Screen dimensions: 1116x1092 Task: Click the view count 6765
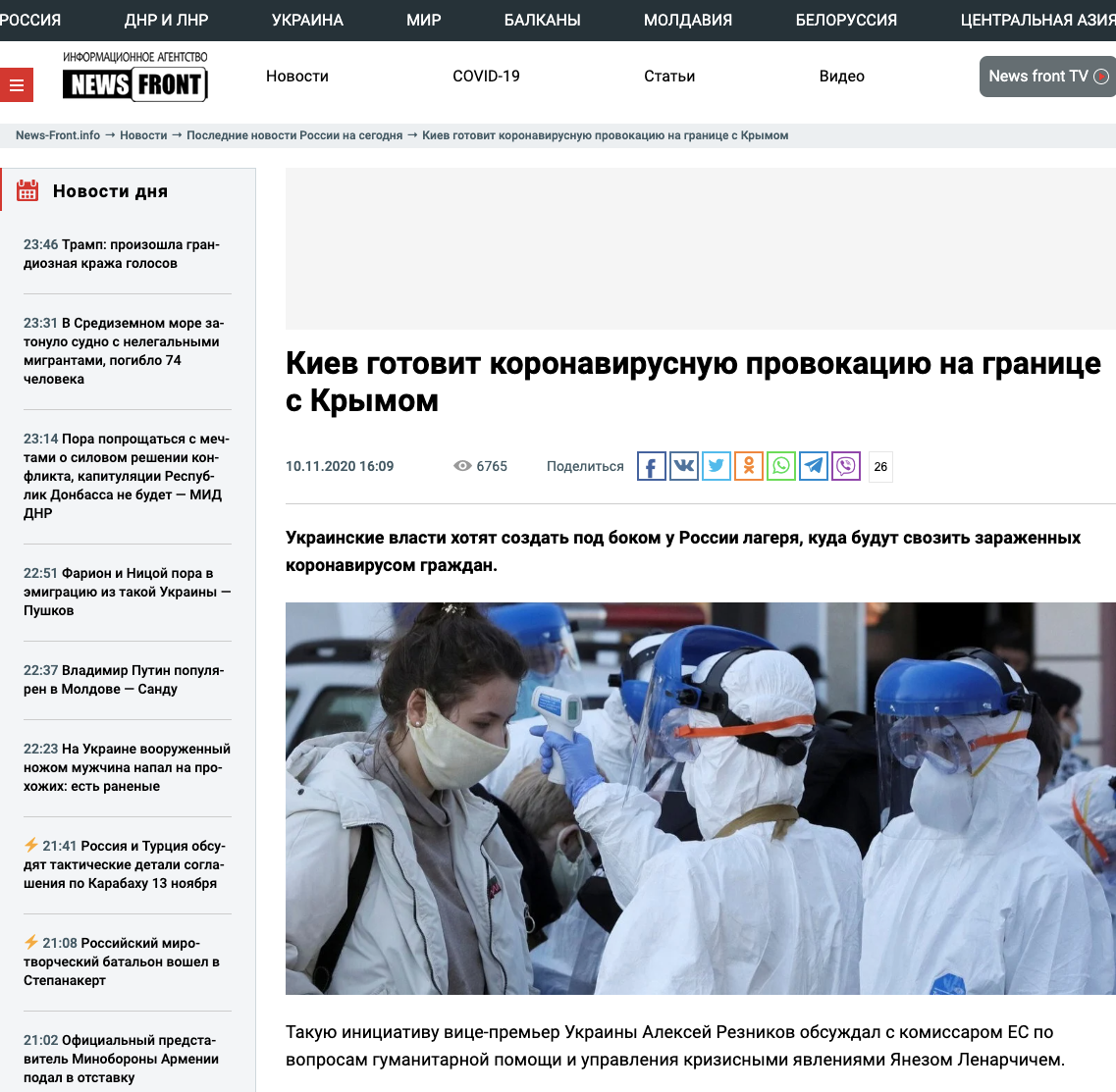[492, 466]
